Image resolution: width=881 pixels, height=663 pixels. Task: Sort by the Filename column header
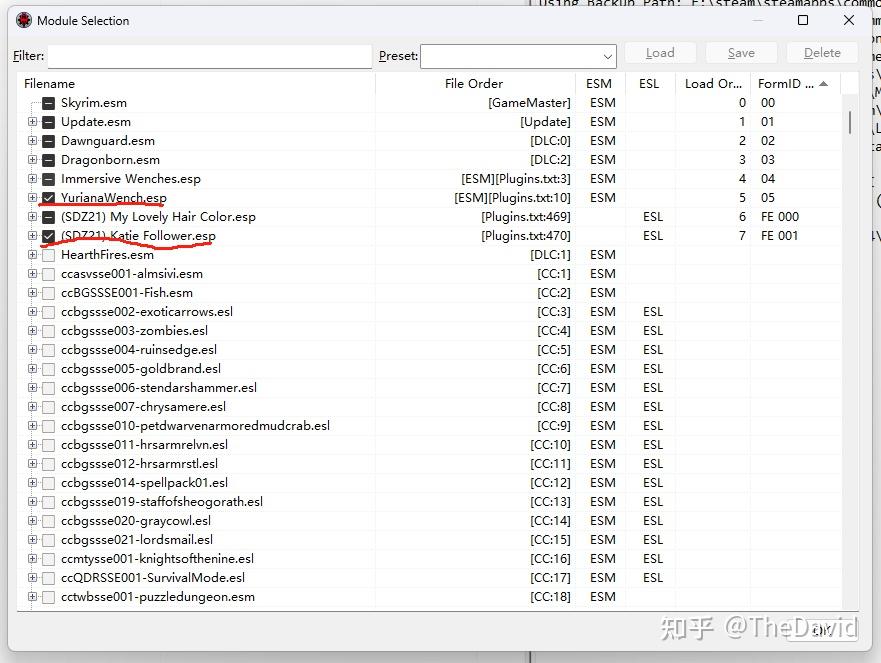coord(196,84)
